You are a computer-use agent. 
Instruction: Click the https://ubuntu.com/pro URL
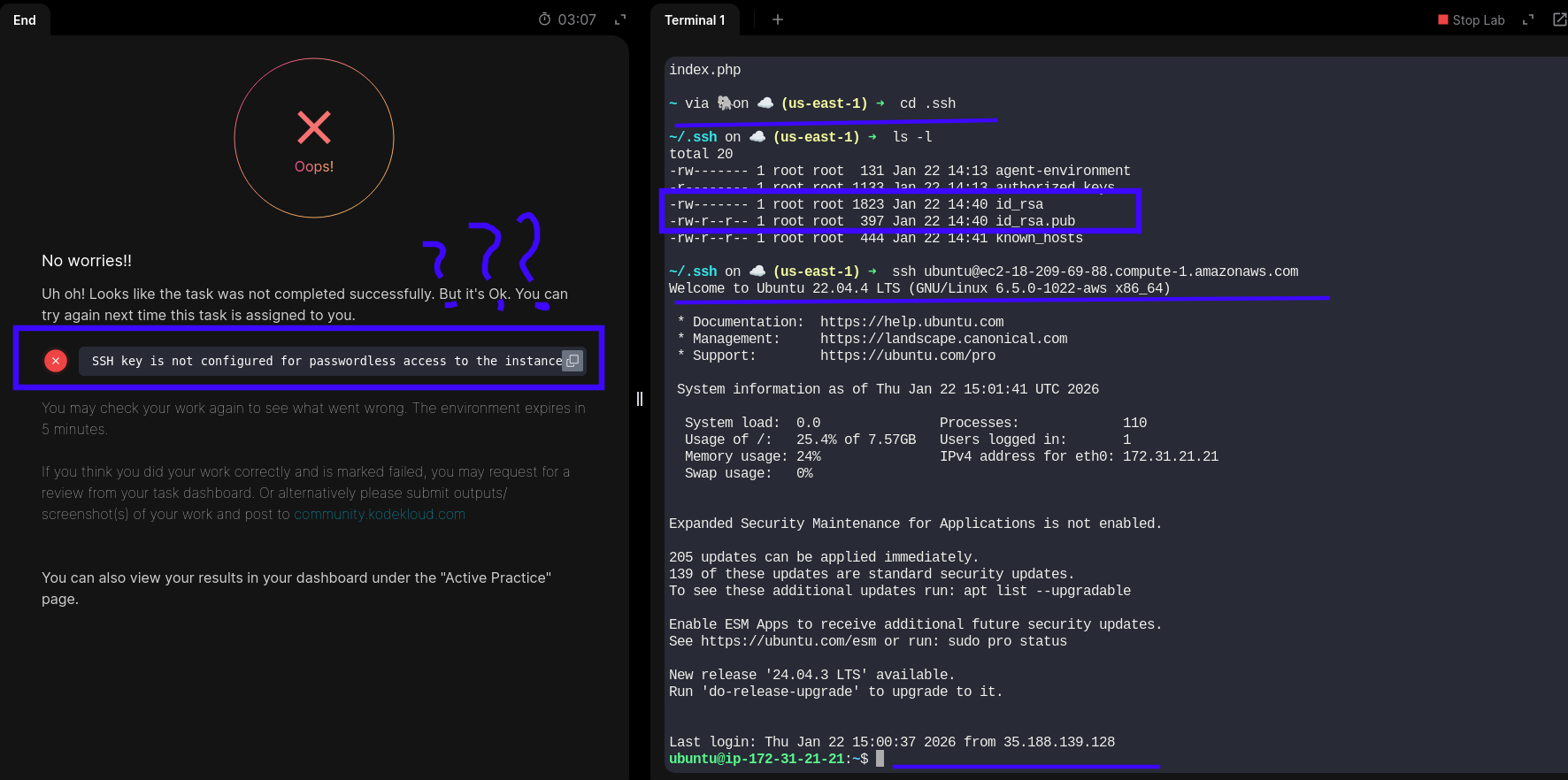pos(908,356)
